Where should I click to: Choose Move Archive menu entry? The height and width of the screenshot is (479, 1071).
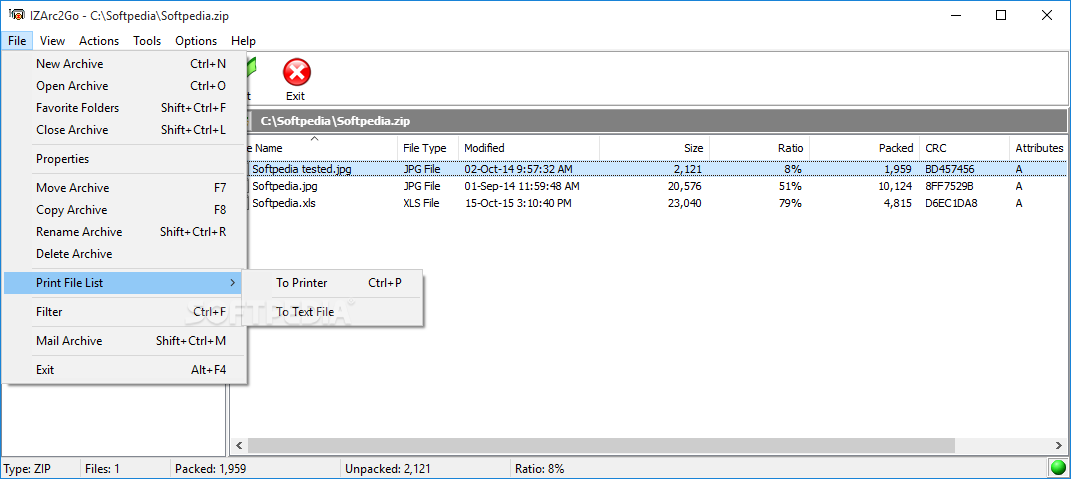[x=124, y=187]
